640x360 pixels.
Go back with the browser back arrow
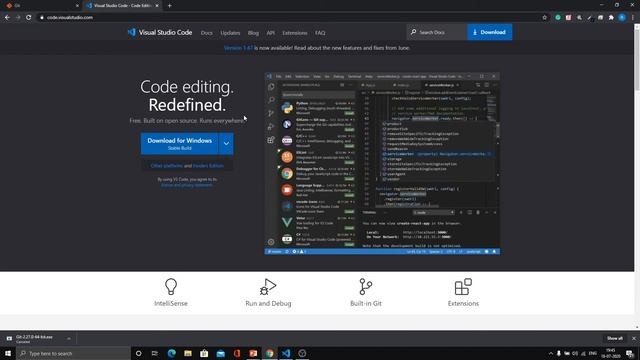pos(7,18)
